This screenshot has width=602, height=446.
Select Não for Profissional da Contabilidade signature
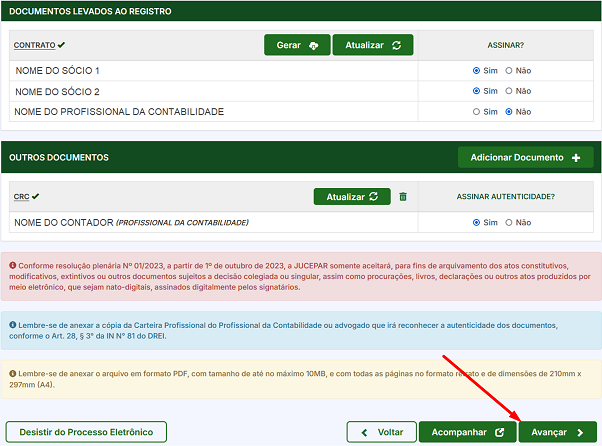pyautogui.click(x=509, y=112)
